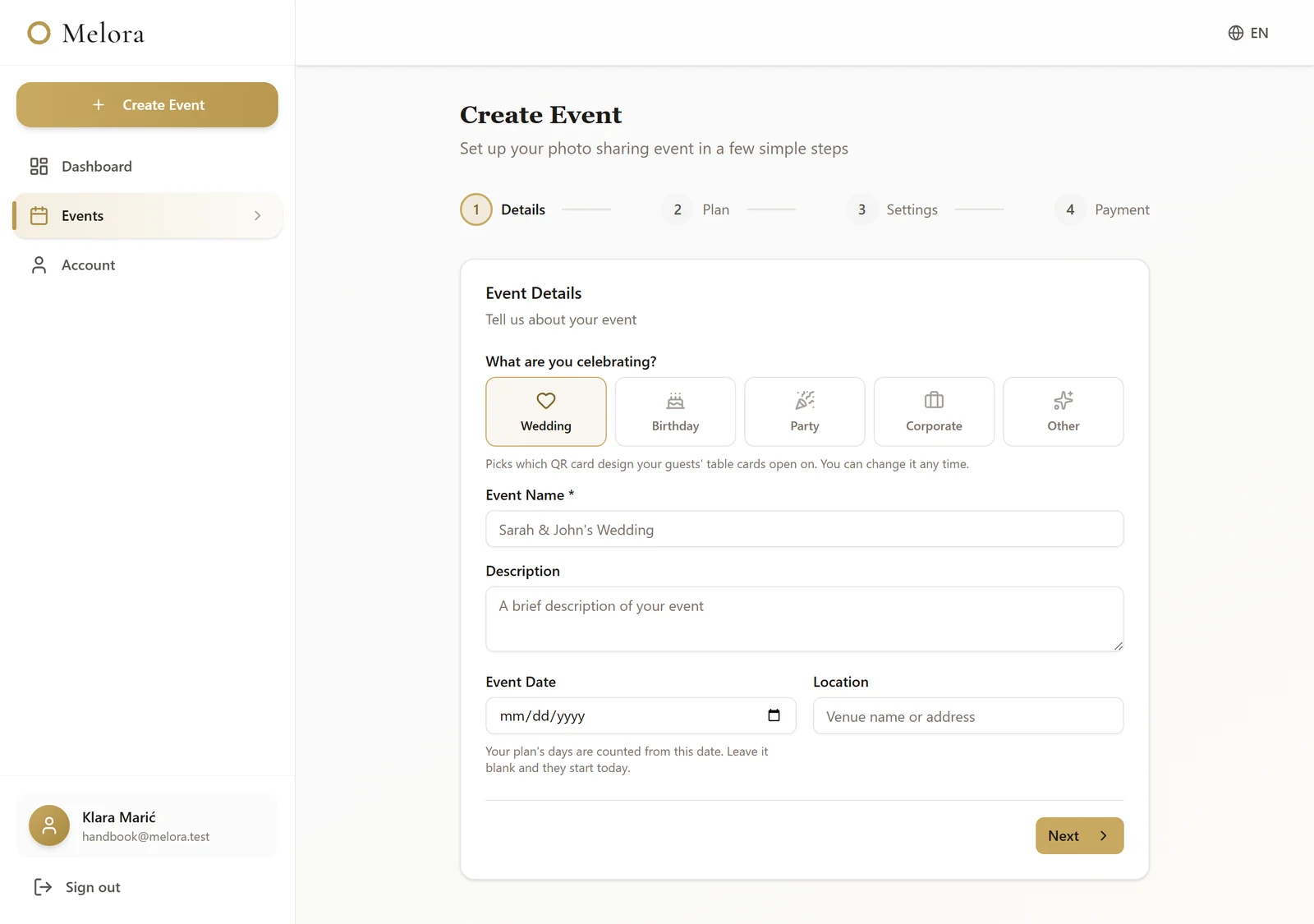
Task: Focus the Event Name input field
Action: (805, 529)
